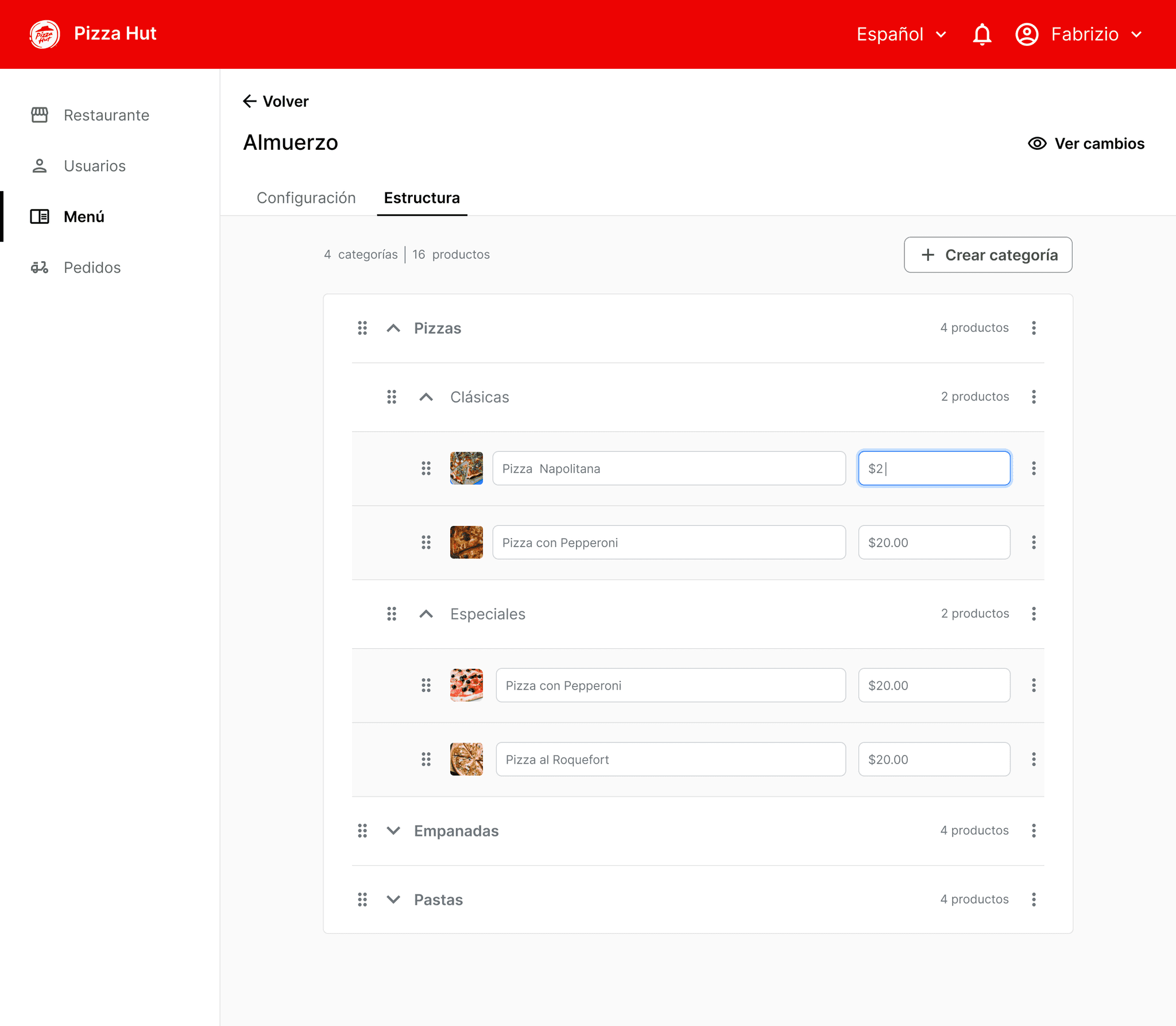1176x1026 pixels.
Task: Open Fabrizio user account dropdown
Action: click(x=1080, y=34)
